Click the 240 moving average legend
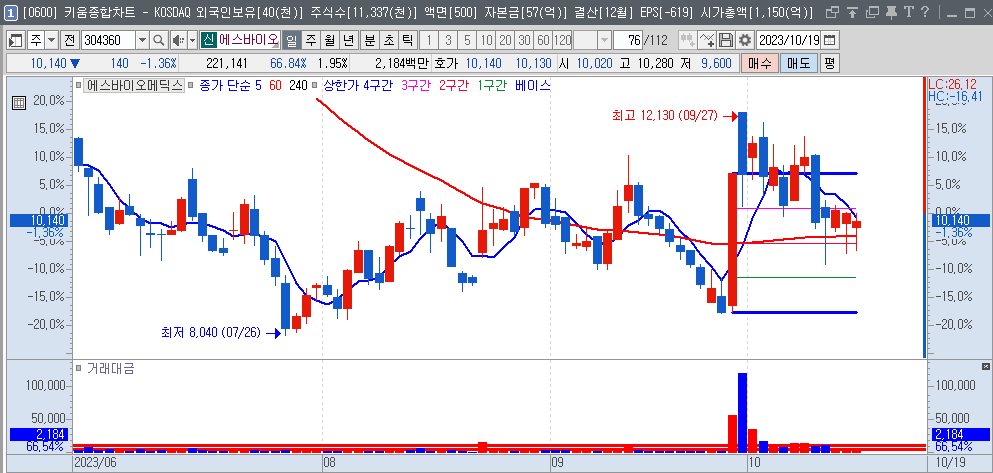Image resolution: width=993 pixels, height=473 pixels. pos(298,85)
